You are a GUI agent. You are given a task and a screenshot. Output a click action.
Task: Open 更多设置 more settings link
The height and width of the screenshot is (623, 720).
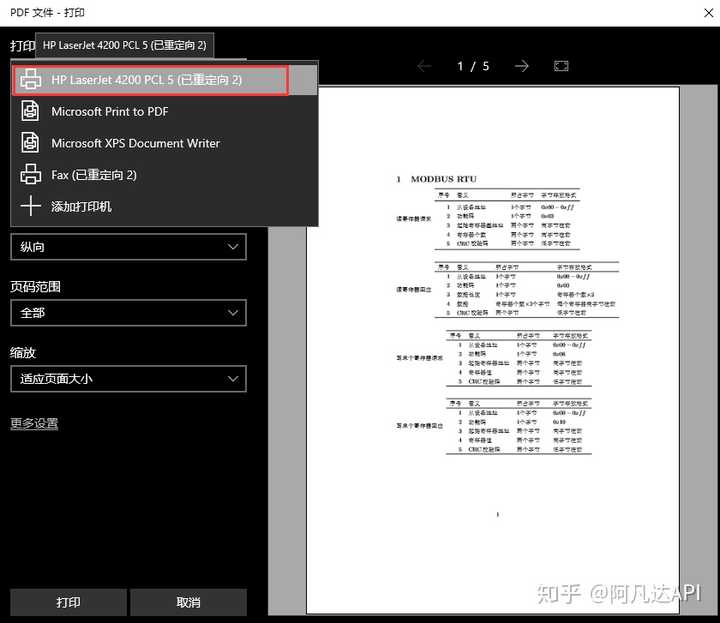[34, 423]
